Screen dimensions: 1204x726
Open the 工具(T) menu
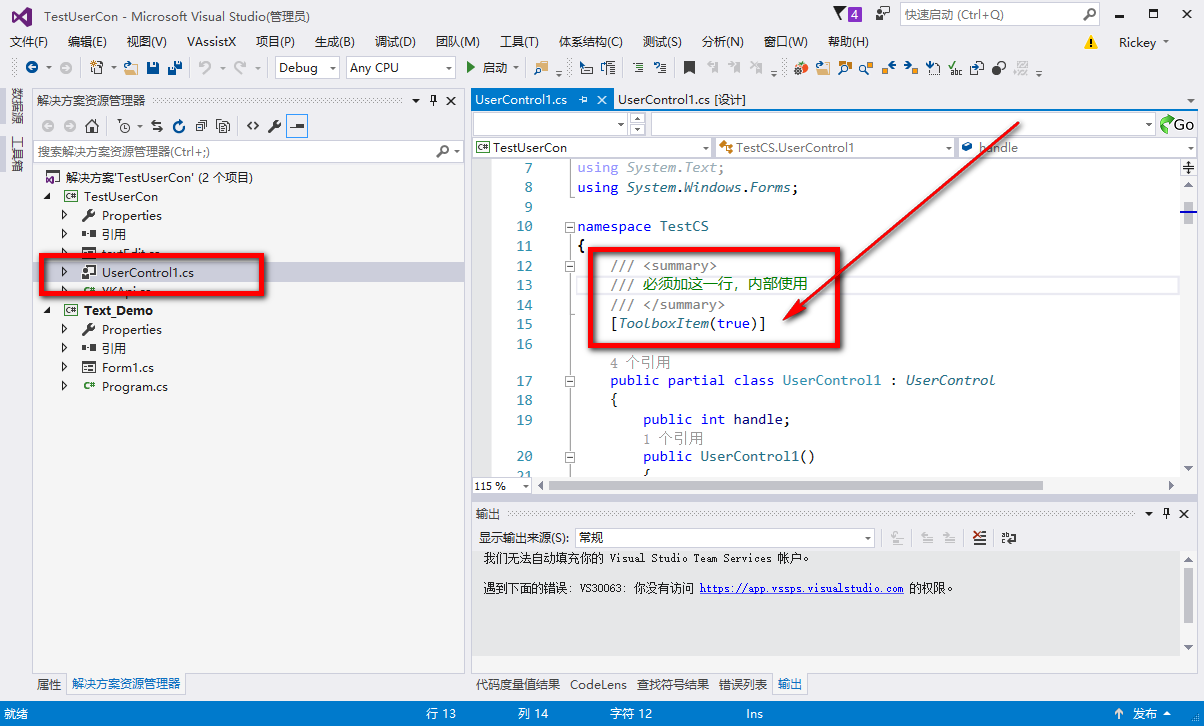(519, 42)
